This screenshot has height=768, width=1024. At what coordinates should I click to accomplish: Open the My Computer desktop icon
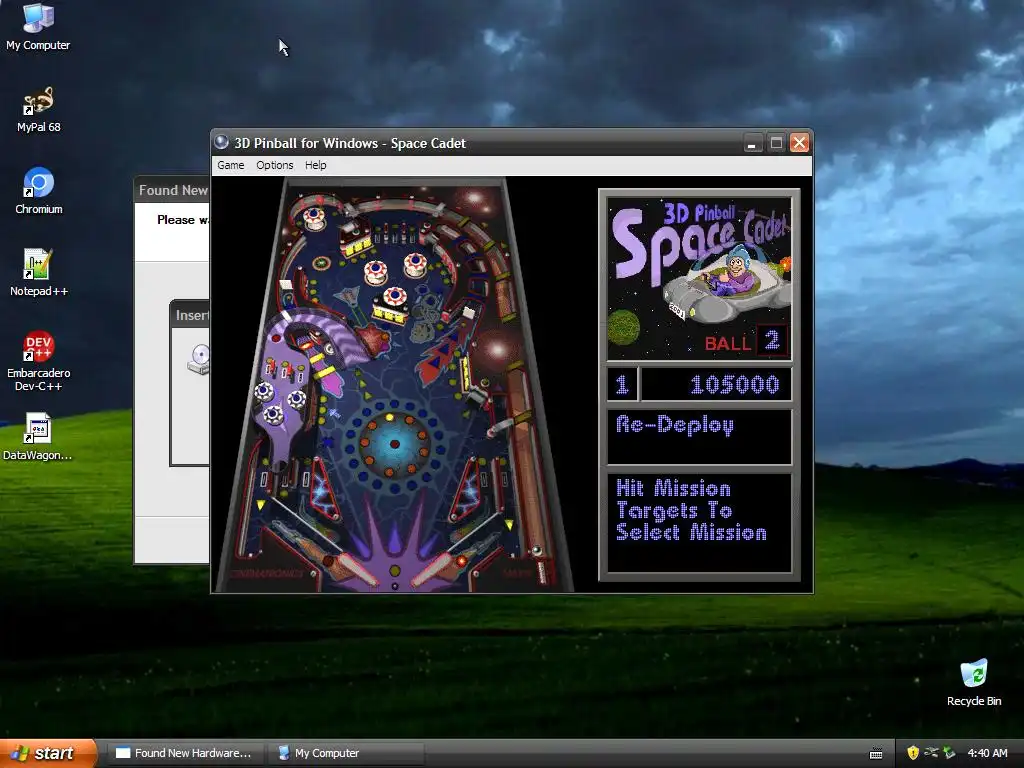coord(38,27)
